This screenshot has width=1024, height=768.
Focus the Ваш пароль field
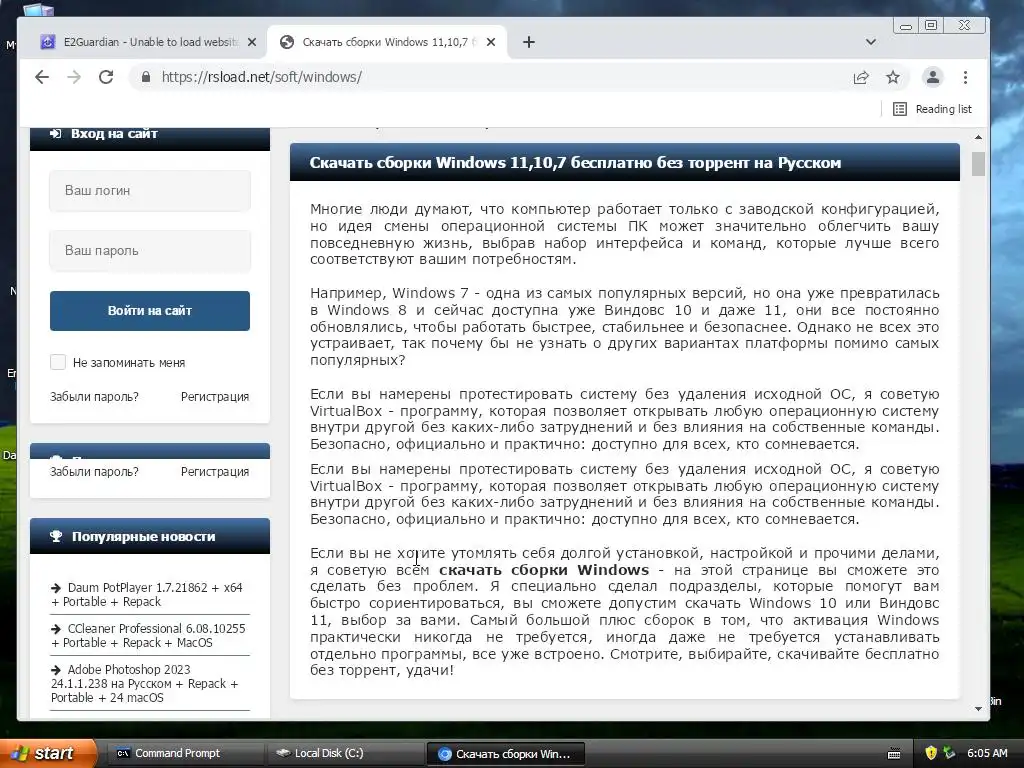coord(150,251)
